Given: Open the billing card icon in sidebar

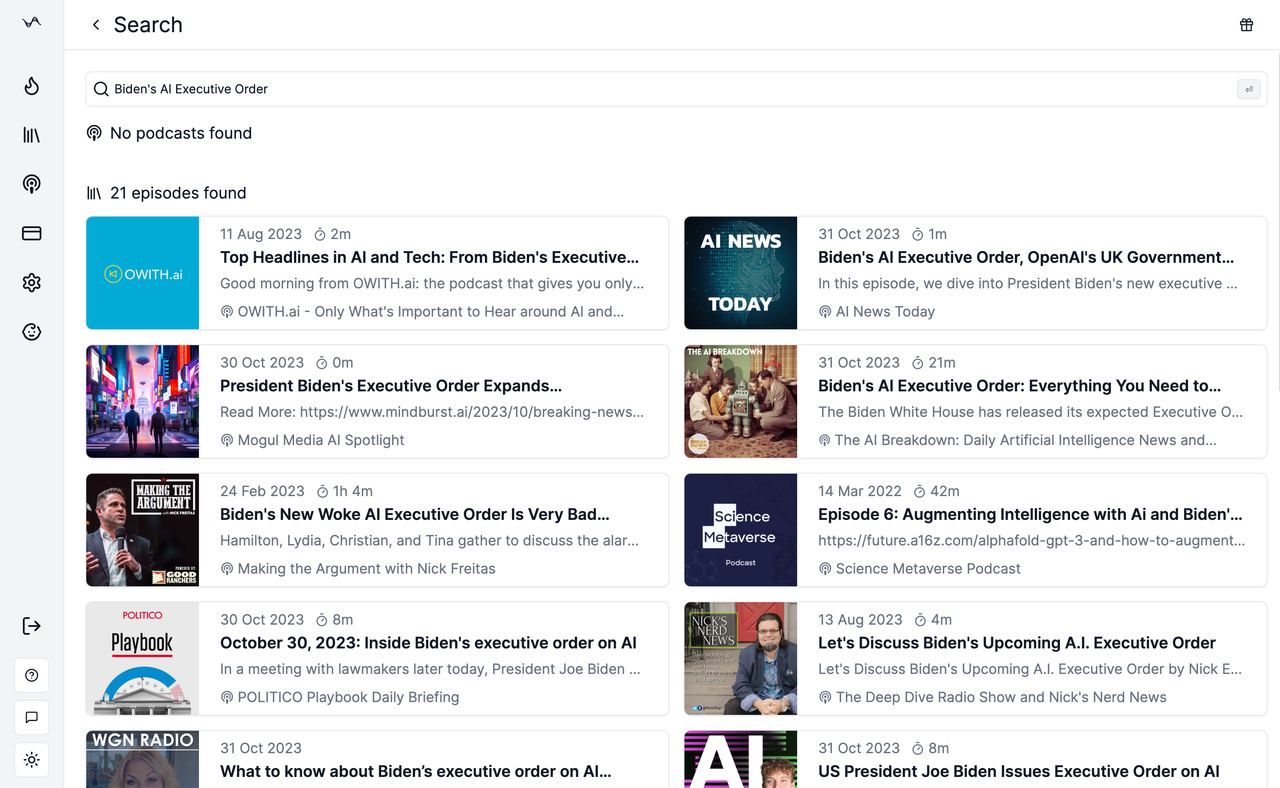Looking at the screenshot, I should click(x=32, y=233).
